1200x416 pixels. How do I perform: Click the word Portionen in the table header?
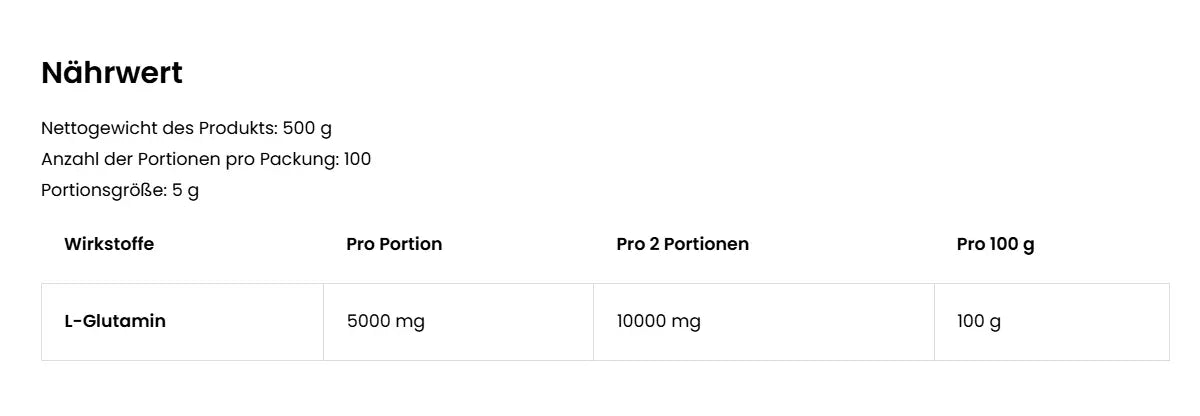705,244
